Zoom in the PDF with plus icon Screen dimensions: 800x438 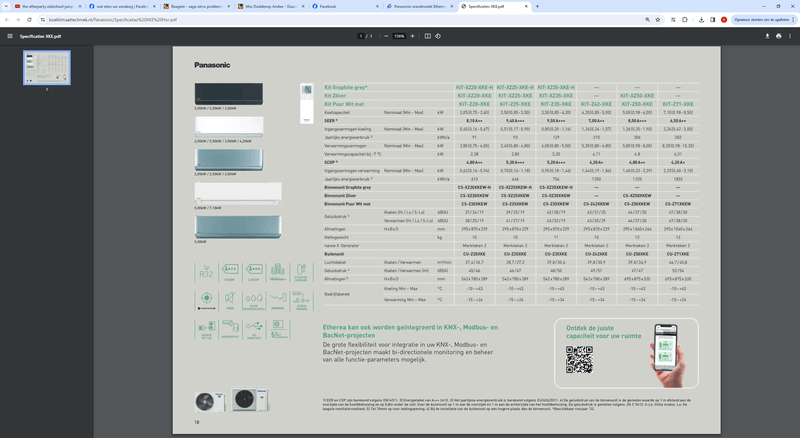tap(412, 36)
